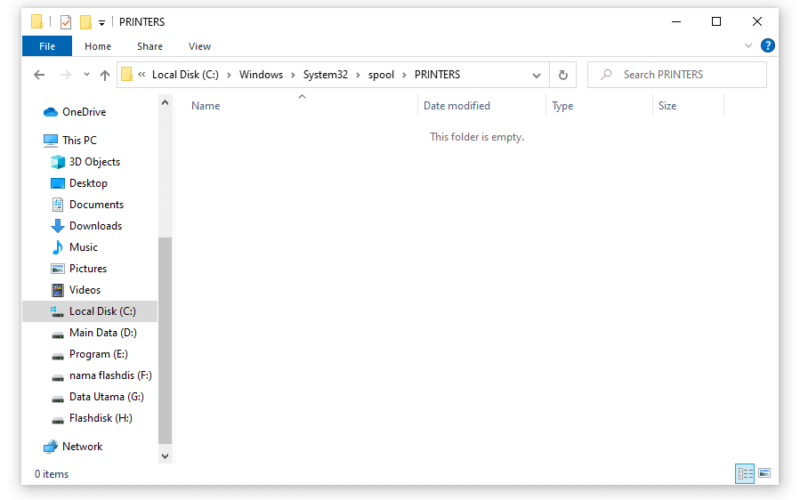Viewport: 800px width, 500px height.
Task: Open Customize Quick Access Toolbar dropdown arrow
Action: click(102, 22)
